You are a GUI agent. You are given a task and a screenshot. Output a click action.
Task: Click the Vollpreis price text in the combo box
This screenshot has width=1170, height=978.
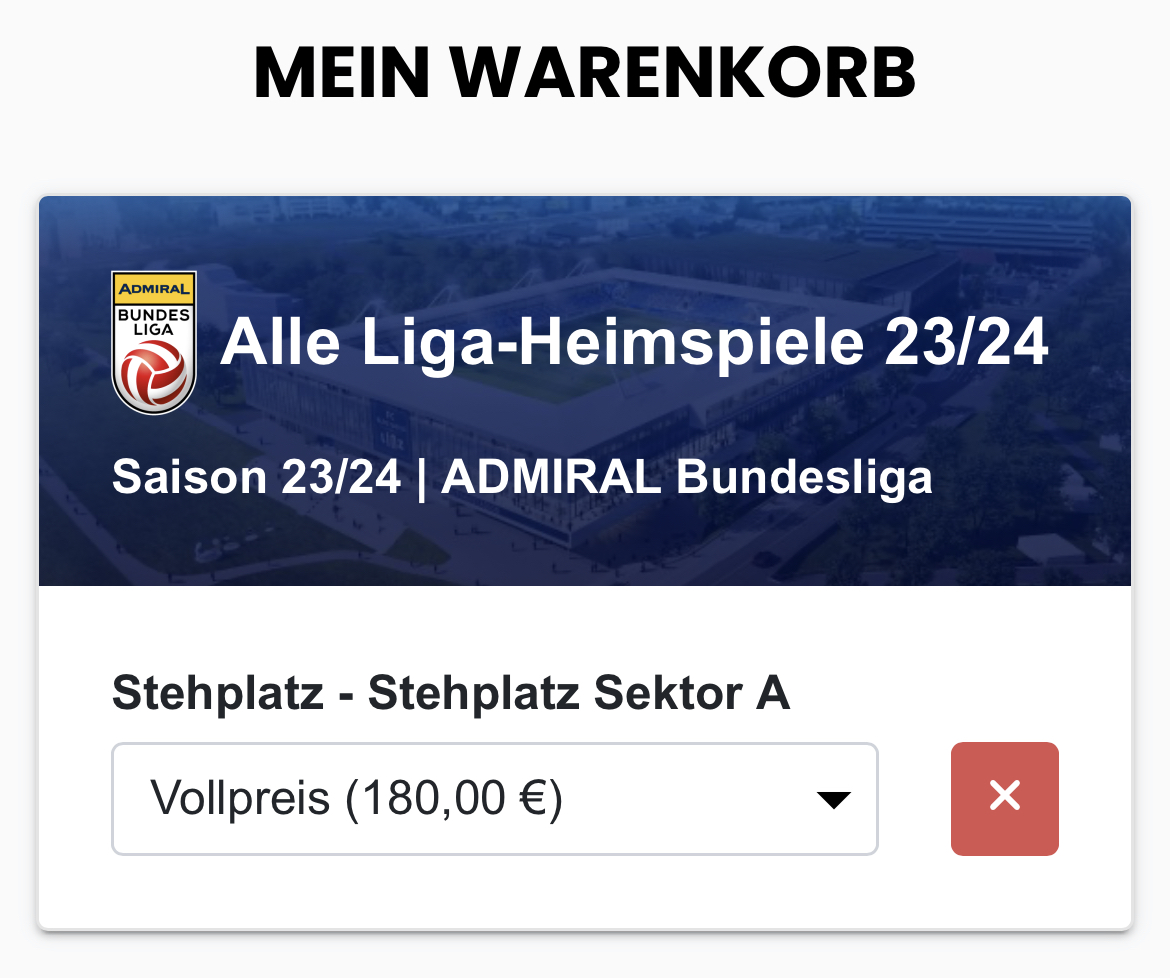click(357, 798)
